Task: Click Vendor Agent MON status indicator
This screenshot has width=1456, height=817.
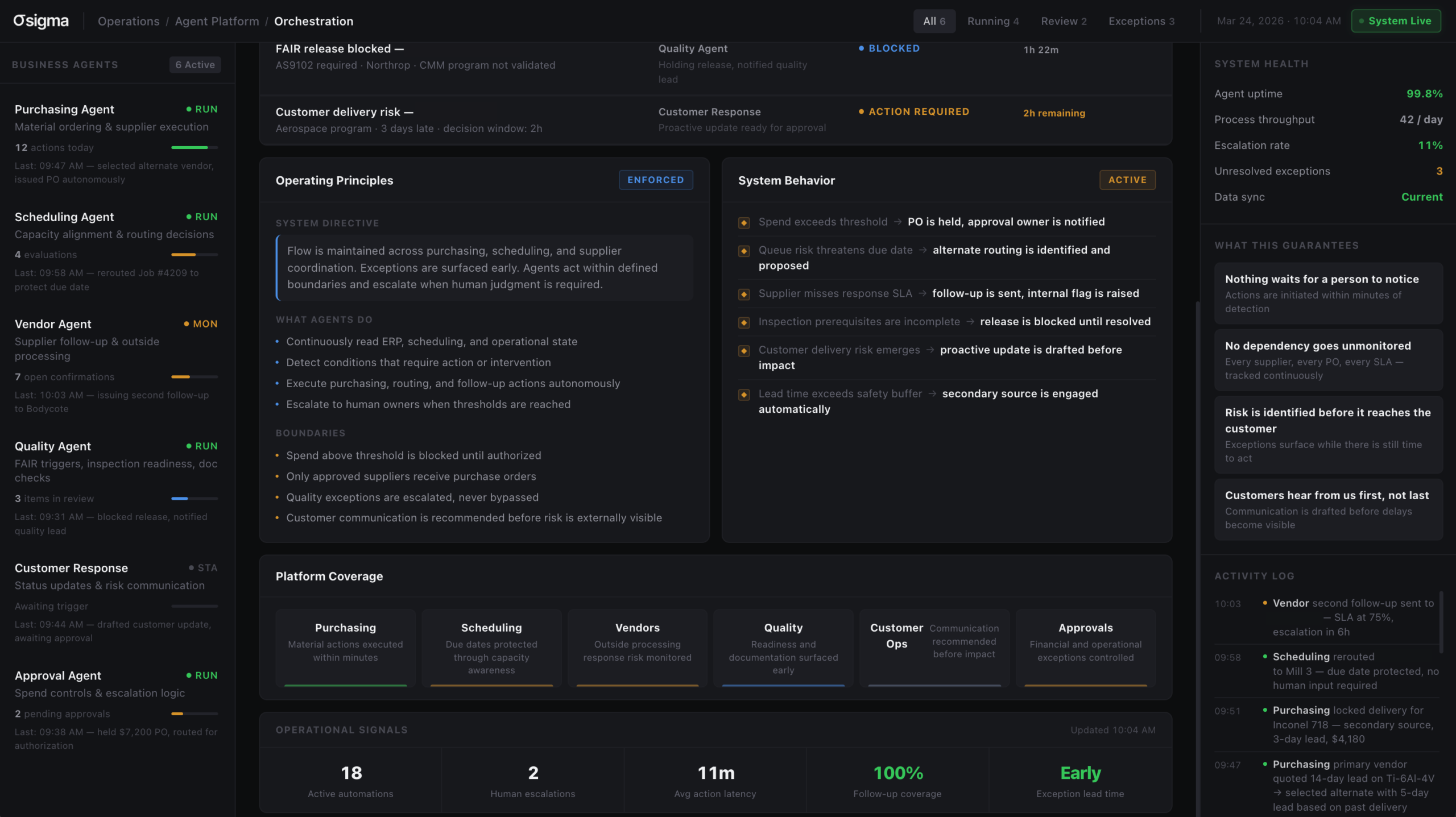Action: pyautogui.click(x=201, y=324)
